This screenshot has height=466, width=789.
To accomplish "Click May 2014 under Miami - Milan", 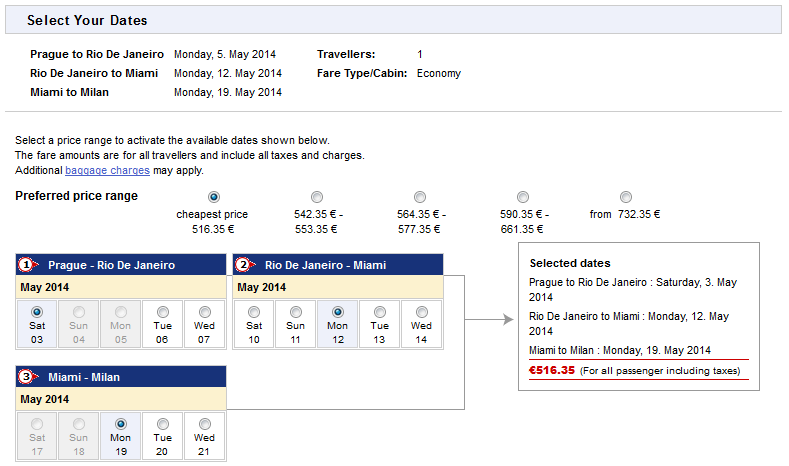I will [x=45, y=399].
